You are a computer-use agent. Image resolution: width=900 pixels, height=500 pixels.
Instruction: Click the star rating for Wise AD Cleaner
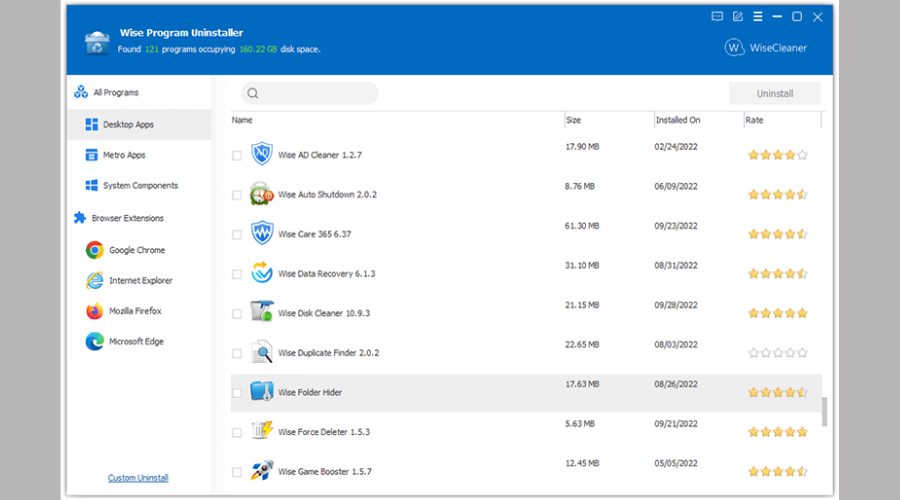point(778,155)
